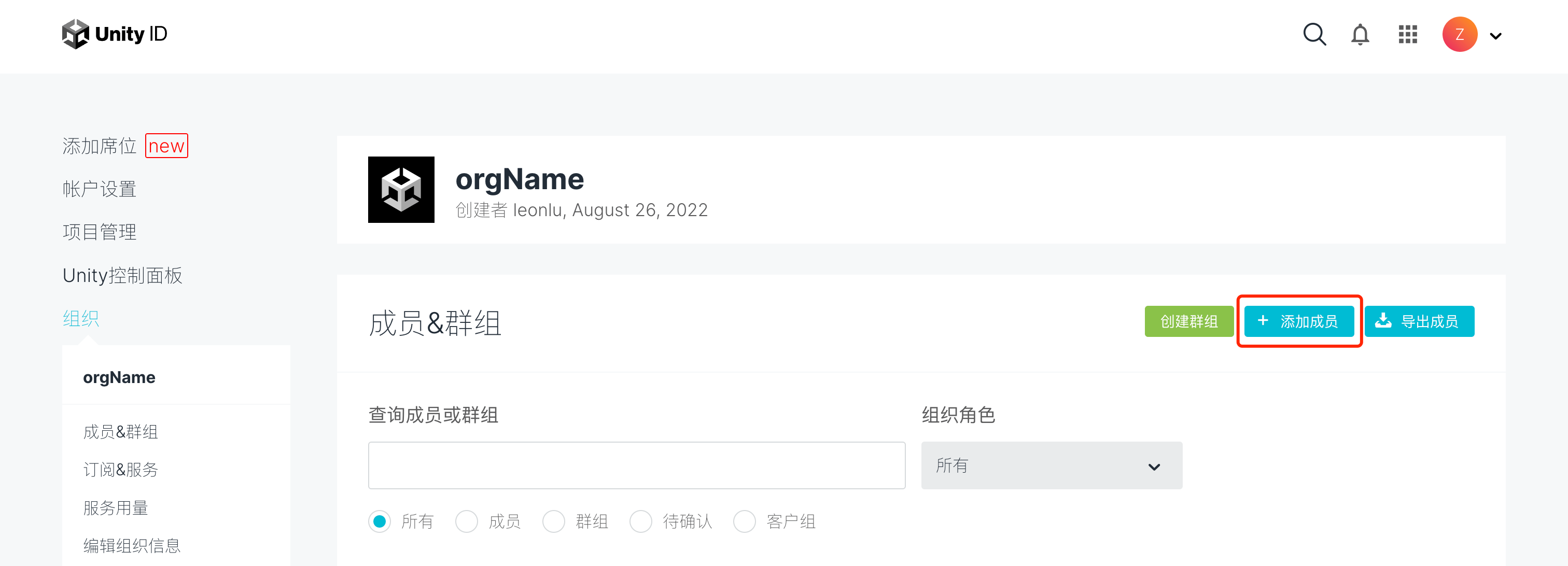Select the 成员 radio button
Screen dimensions: 1568x566
tap(467, 521)
